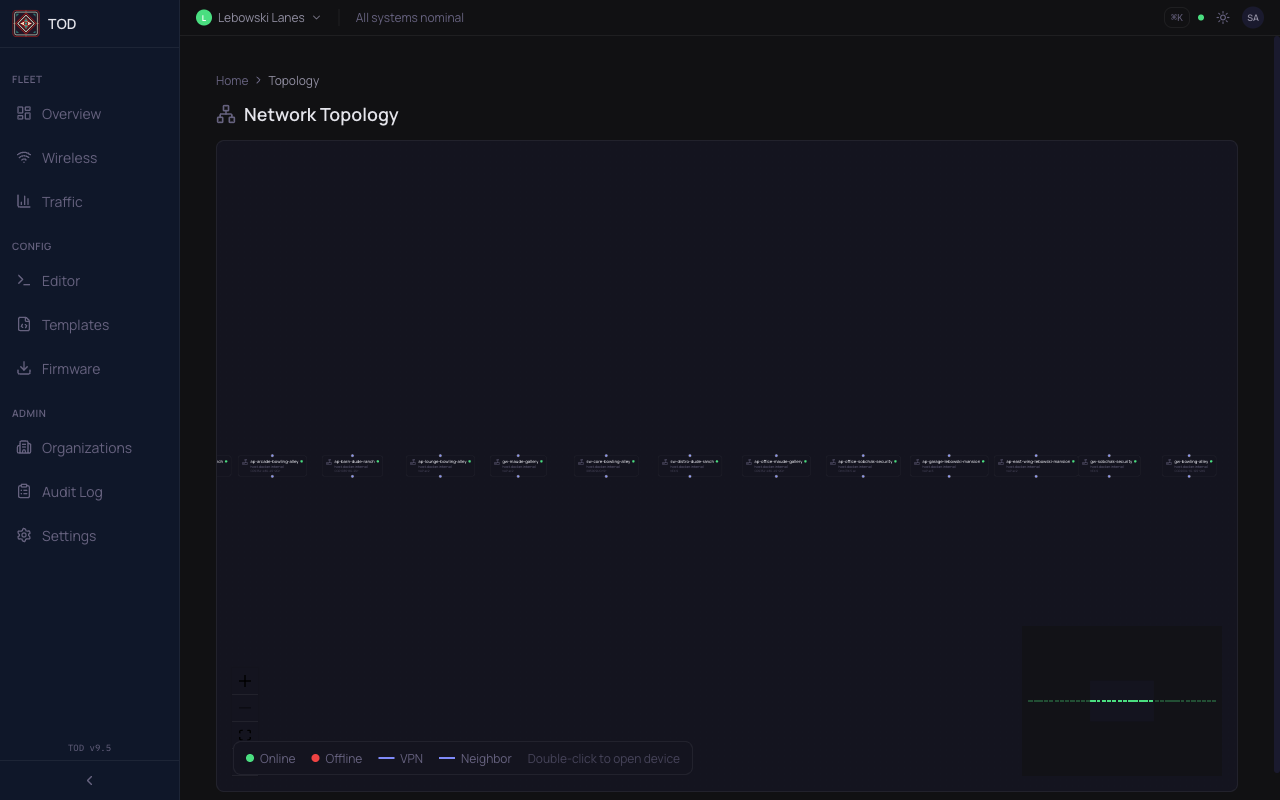The width and height of the screenshot is (1280, 800).
Task: Open the Traffic charts page
Action: [62, 202]
